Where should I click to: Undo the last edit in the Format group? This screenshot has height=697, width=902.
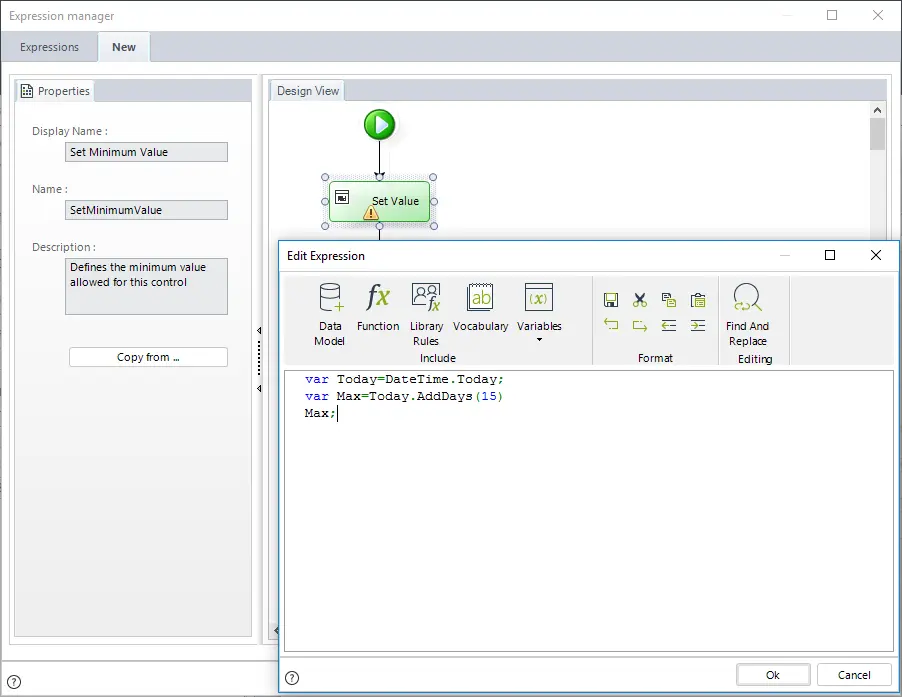(611, 325)
